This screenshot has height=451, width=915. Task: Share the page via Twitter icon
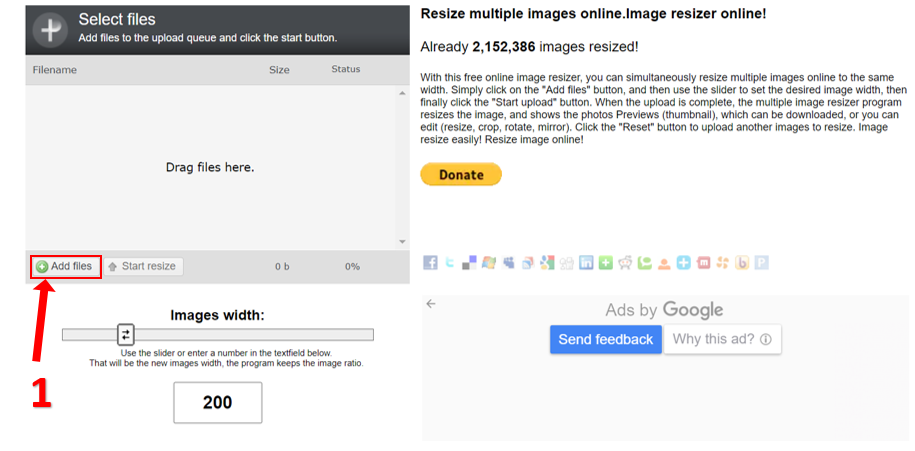click(449, 263)
